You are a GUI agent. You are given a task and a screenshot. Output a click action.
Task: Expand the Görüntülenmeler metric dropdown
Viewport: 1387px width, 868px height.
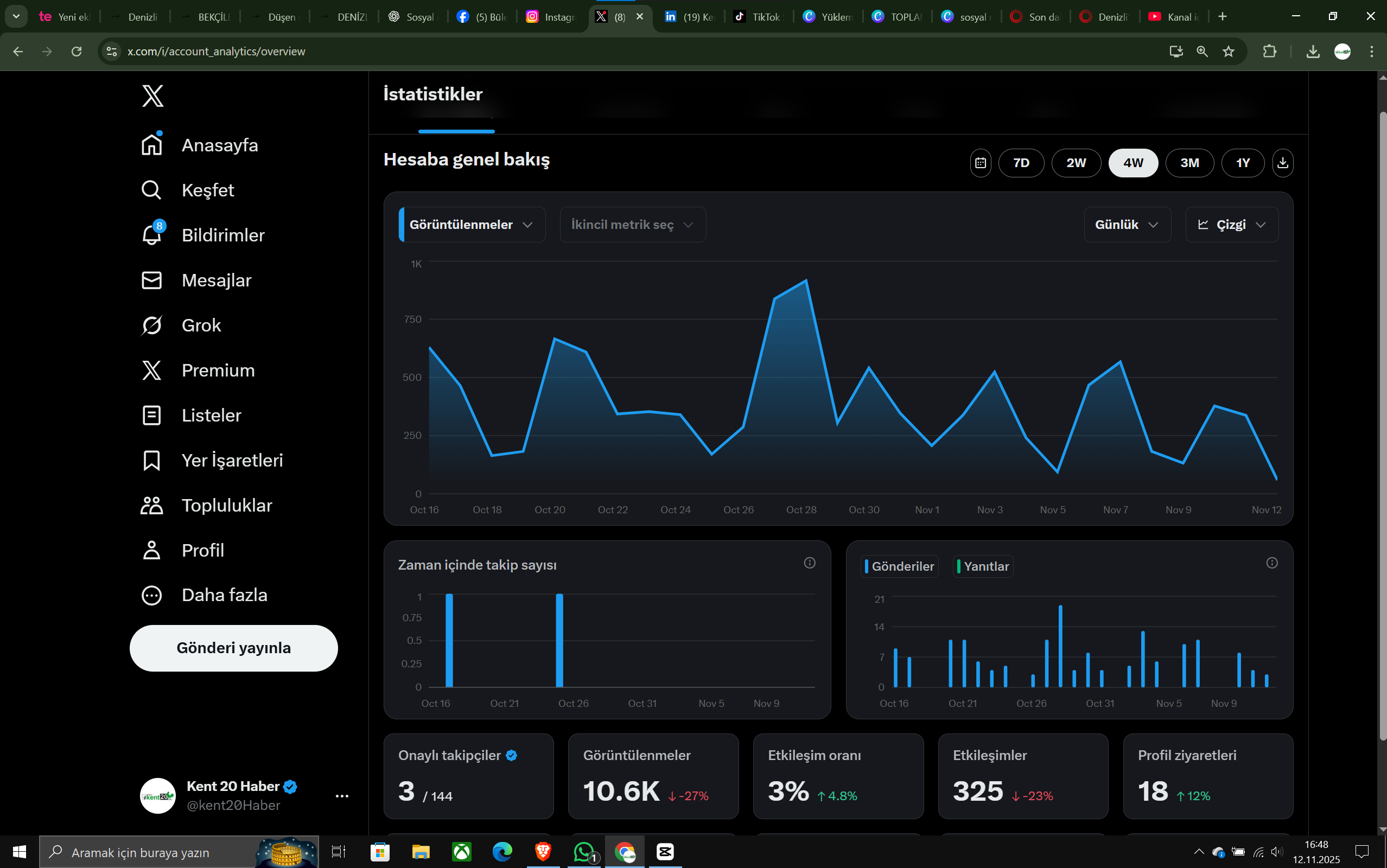[x=472, y=225]
